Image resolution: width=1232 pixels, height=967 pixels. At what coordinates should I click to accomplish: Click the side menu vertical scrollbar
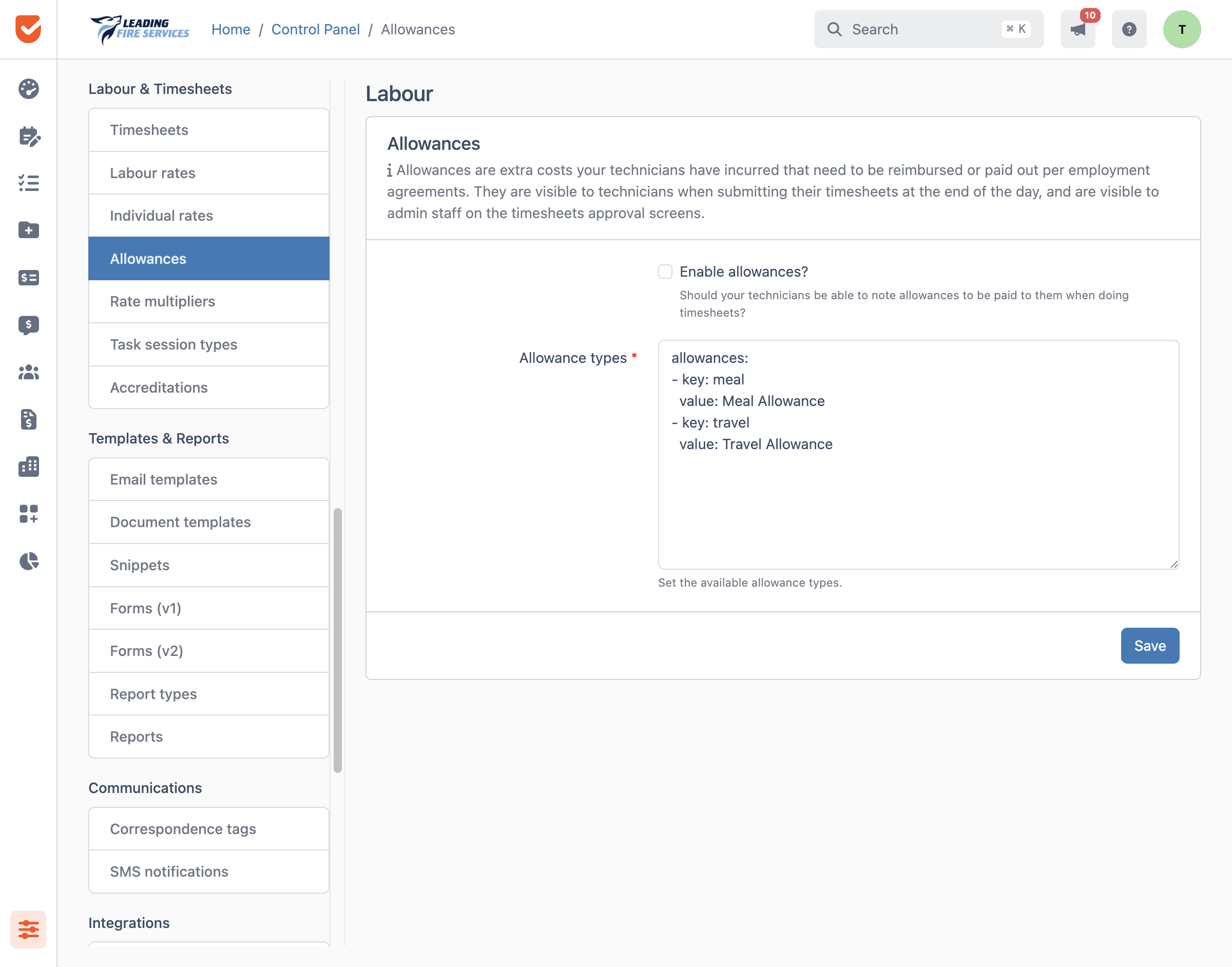(337, 641)
